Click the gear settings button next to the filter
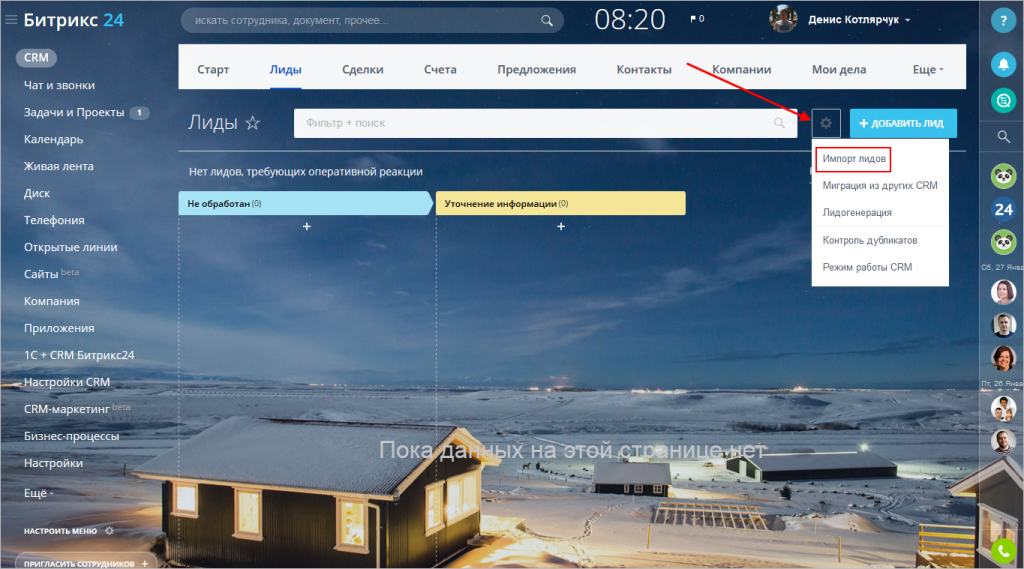Image resolution: width=1024 pixels, height=569 pixels. pyautogui.click(x=825, y=123)
